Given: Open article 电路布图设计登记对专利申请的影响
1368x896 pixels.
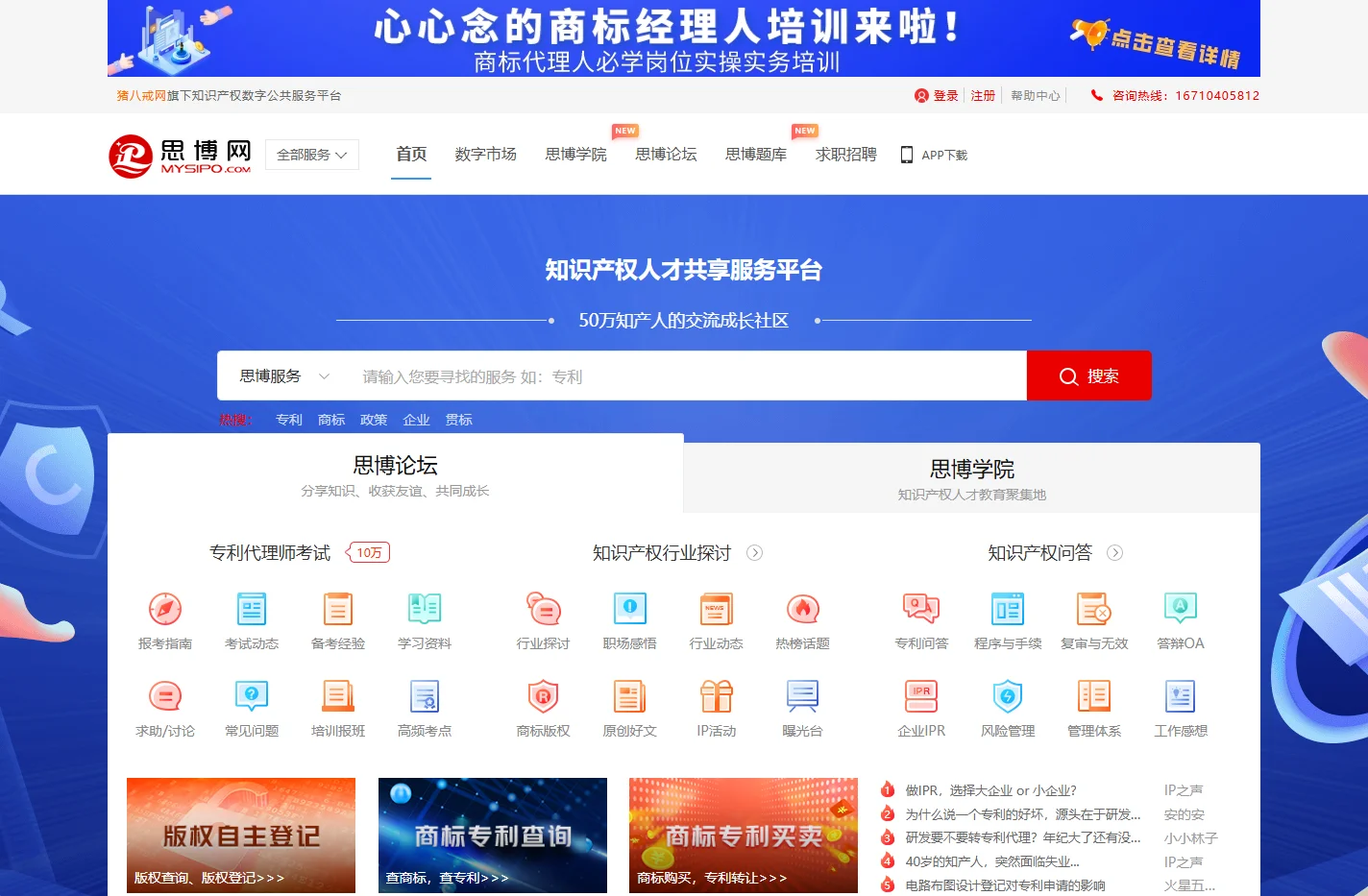Looking at the screenshot, I should tap(1005, 885).
